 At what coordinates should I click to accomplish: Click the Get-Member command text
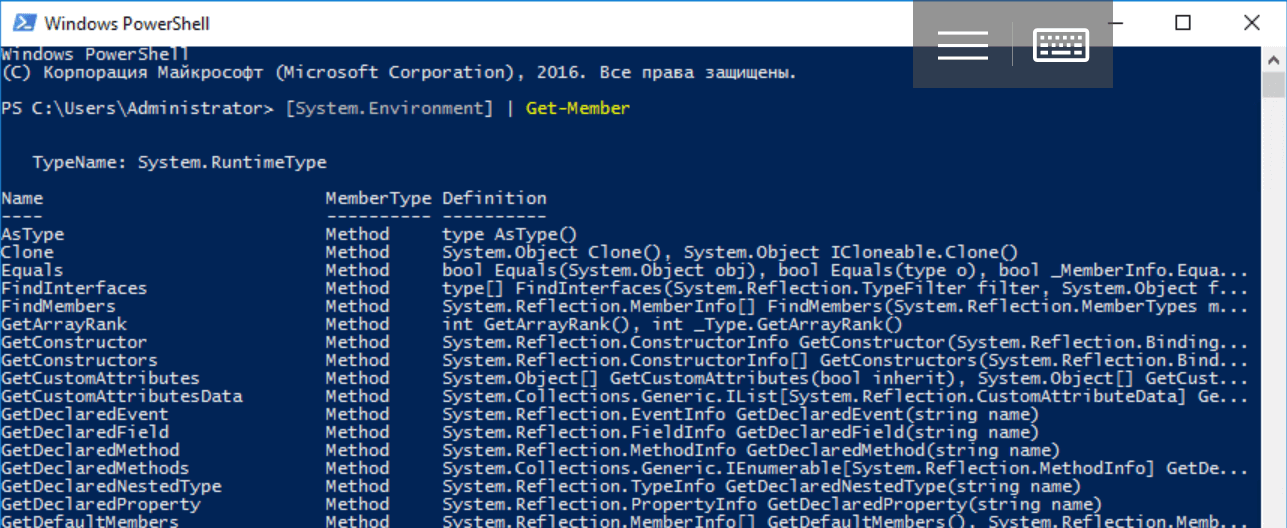578,108
